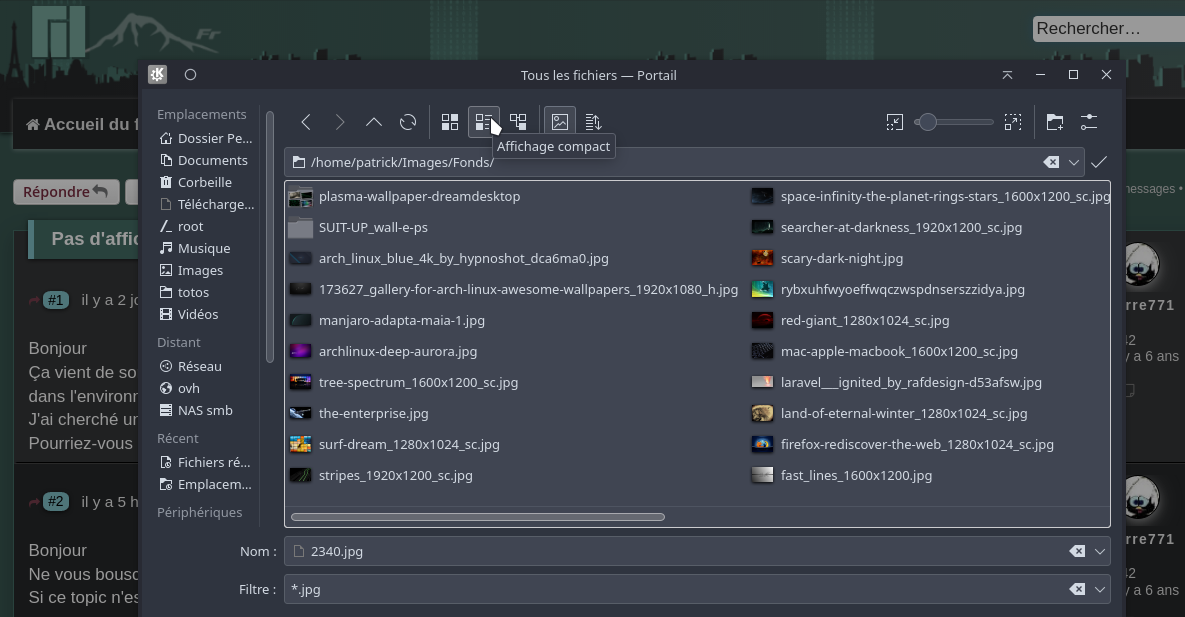Switch to icon view mode
The width and height of the screenshot is (1185, 617).
(x=450, y=122)
